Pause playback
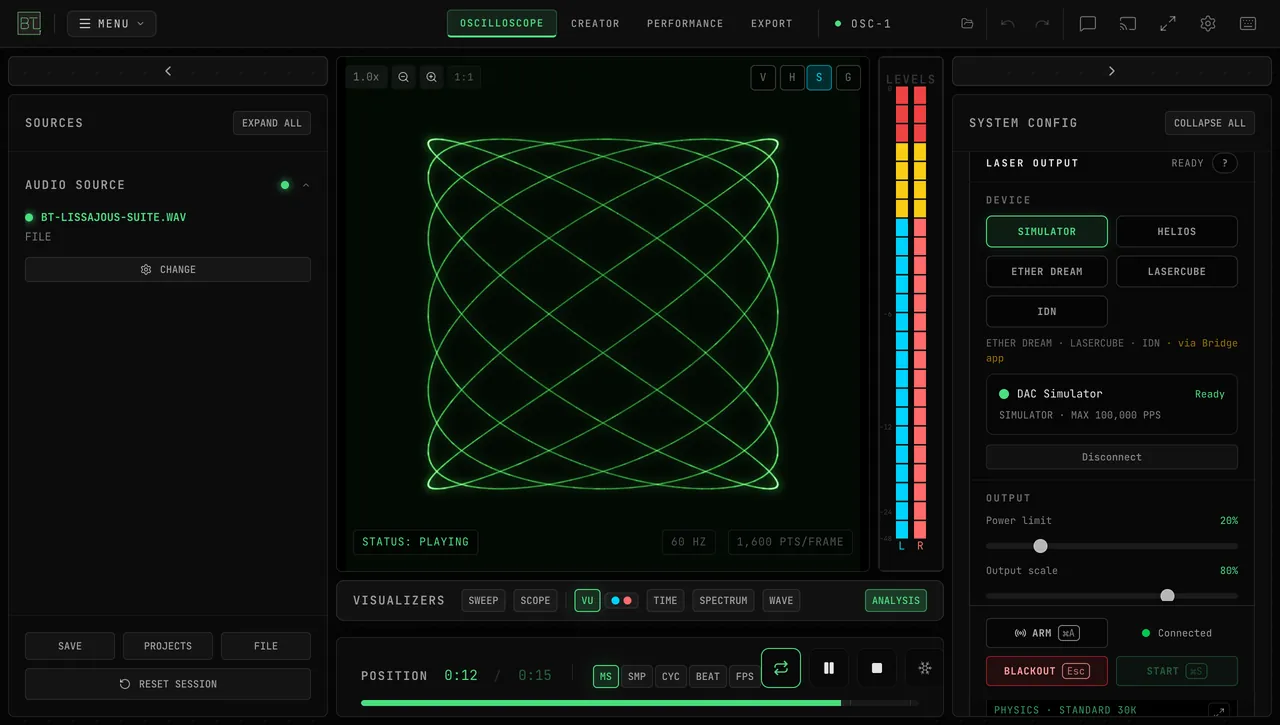 coord(829,668)
